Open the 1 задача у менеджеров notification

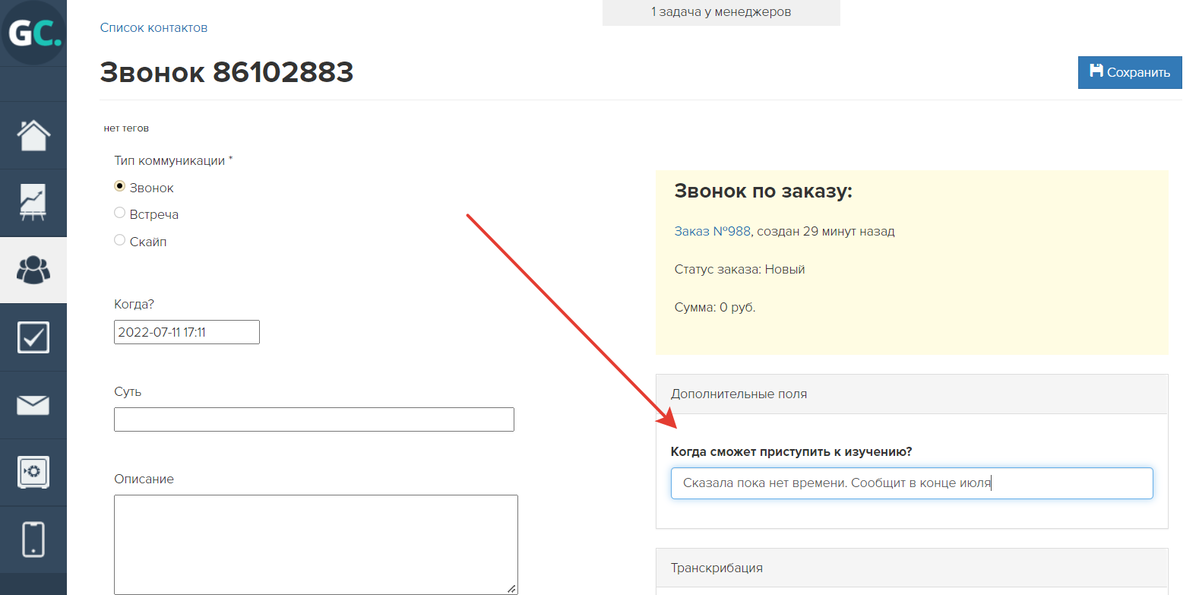pyautogui.click(x=721, y=12)
